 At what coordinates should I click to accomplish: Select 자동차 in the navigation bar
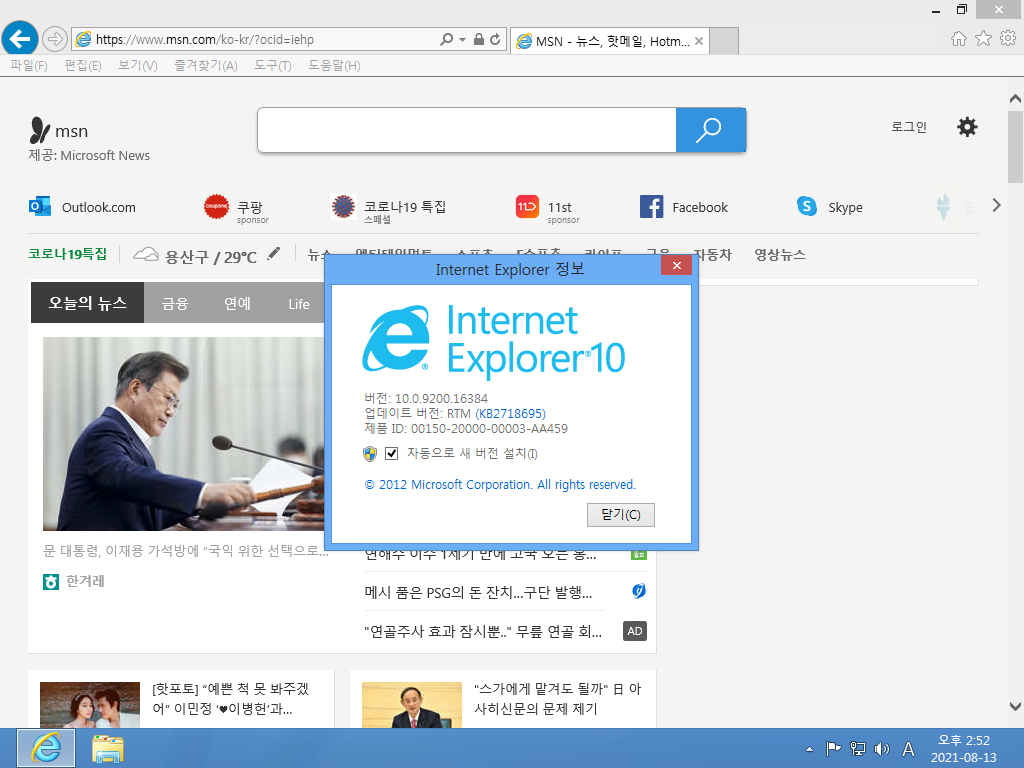pos(713,255)
